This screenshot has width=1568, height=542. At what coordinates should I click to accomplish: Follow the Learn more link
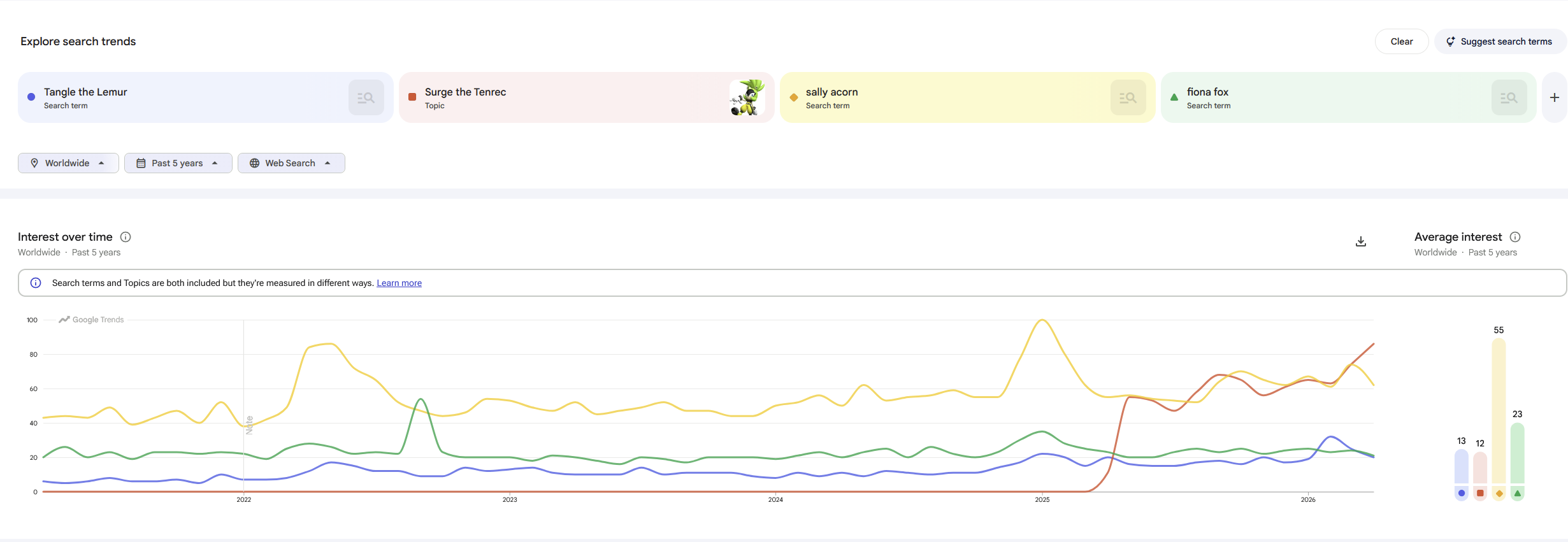click(399, 283)
